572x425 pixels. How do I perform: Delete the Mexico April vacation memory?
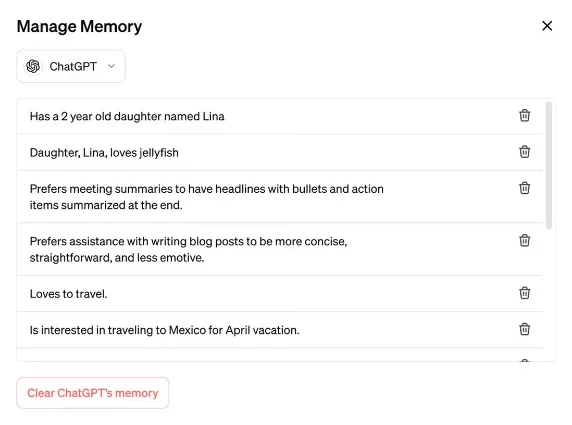(524, 329)
